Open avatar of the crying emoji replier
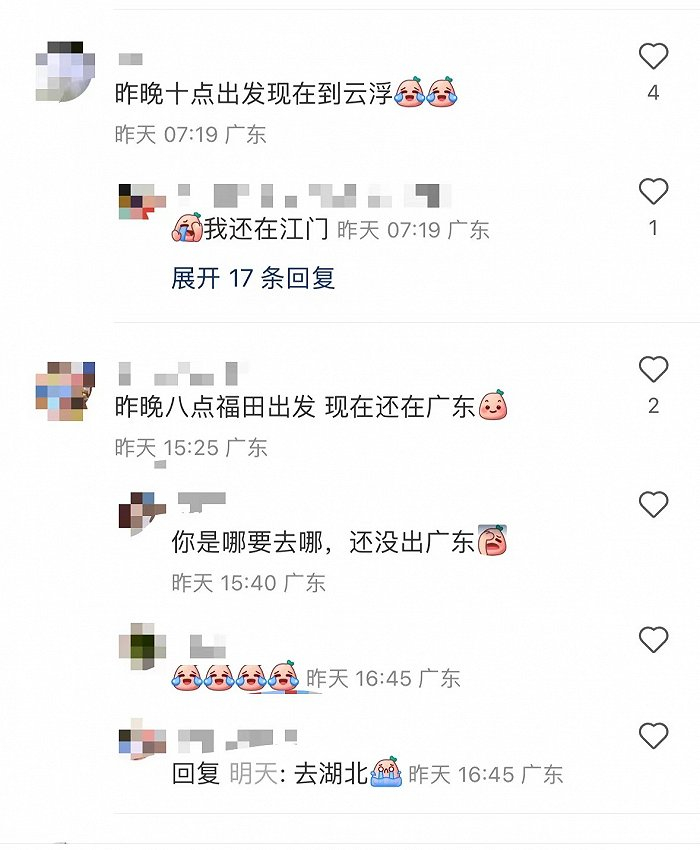The height and width of the screenshot is (850, 700). point(142,647)
